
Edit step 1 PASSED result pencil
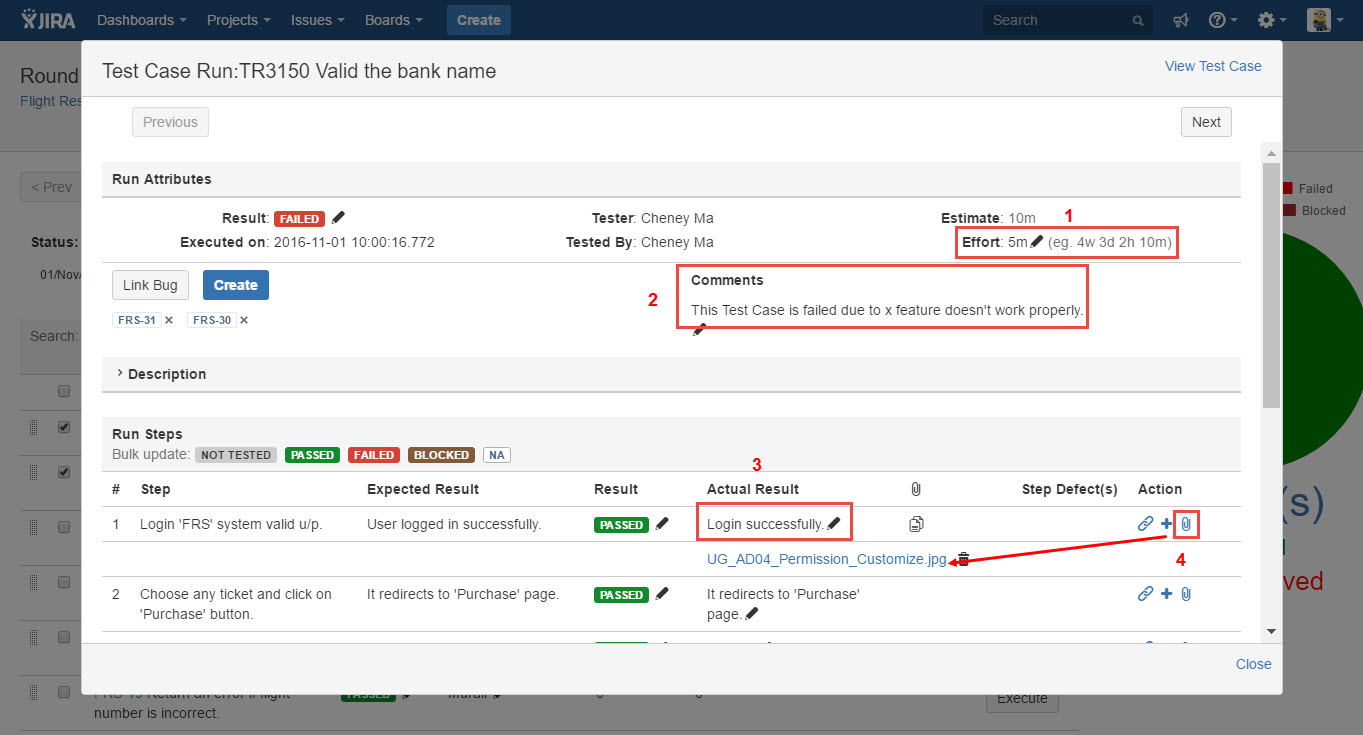point(661,523)
